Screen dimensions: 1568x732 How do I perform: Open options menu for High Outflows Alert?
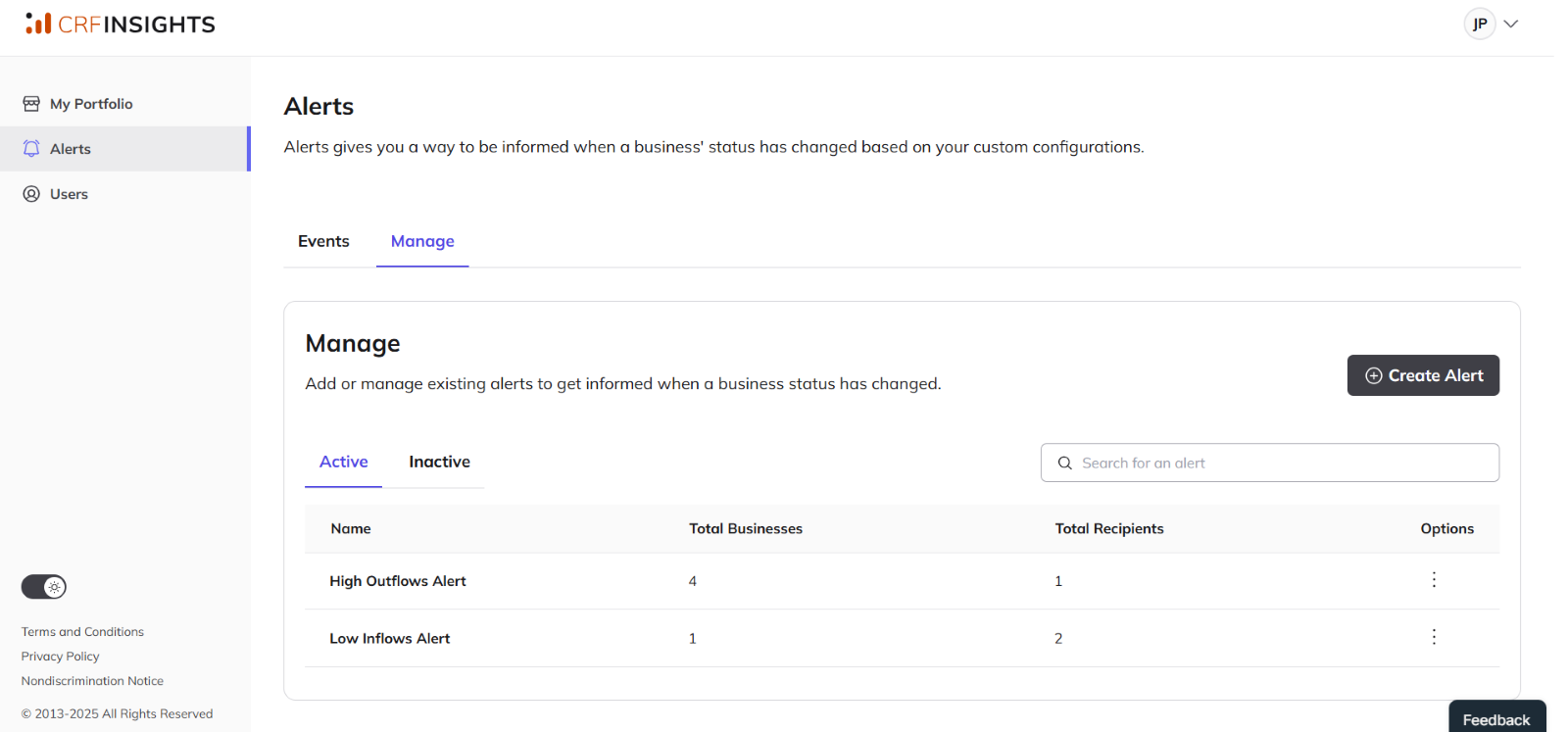[1434, 580]
